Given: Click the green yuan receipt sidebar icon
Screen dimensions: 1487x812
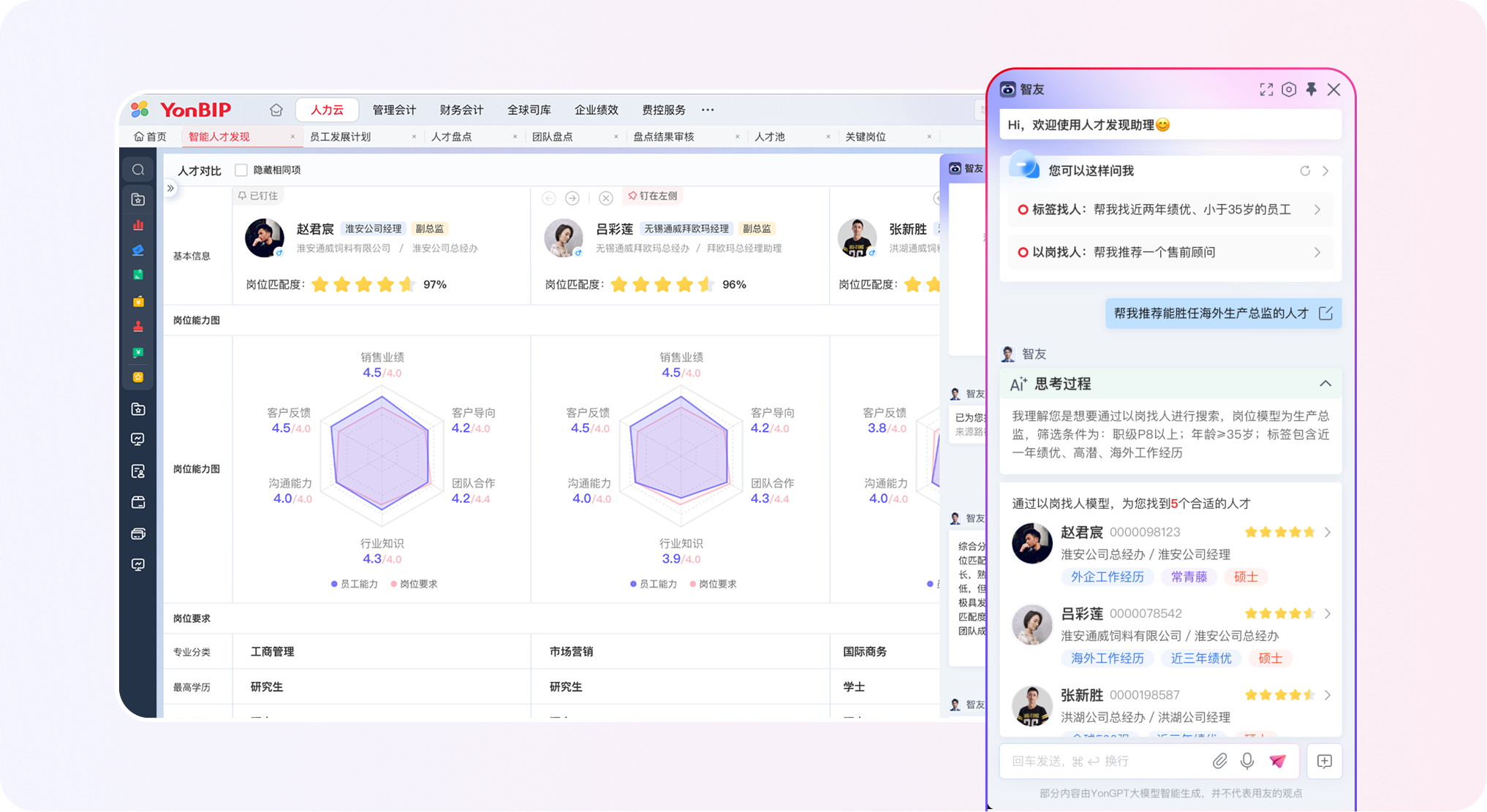Looking at the screenshot, I should pyautogui.click(x=138, y=352).
